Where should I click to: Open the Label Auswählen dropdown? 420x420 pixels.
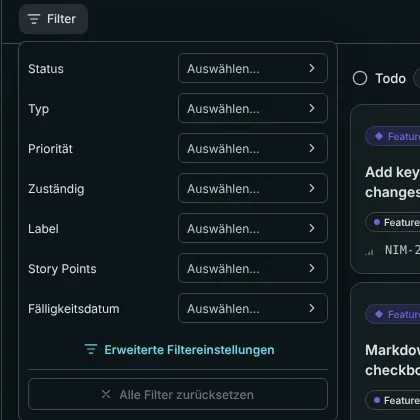[x=253, y=228]
